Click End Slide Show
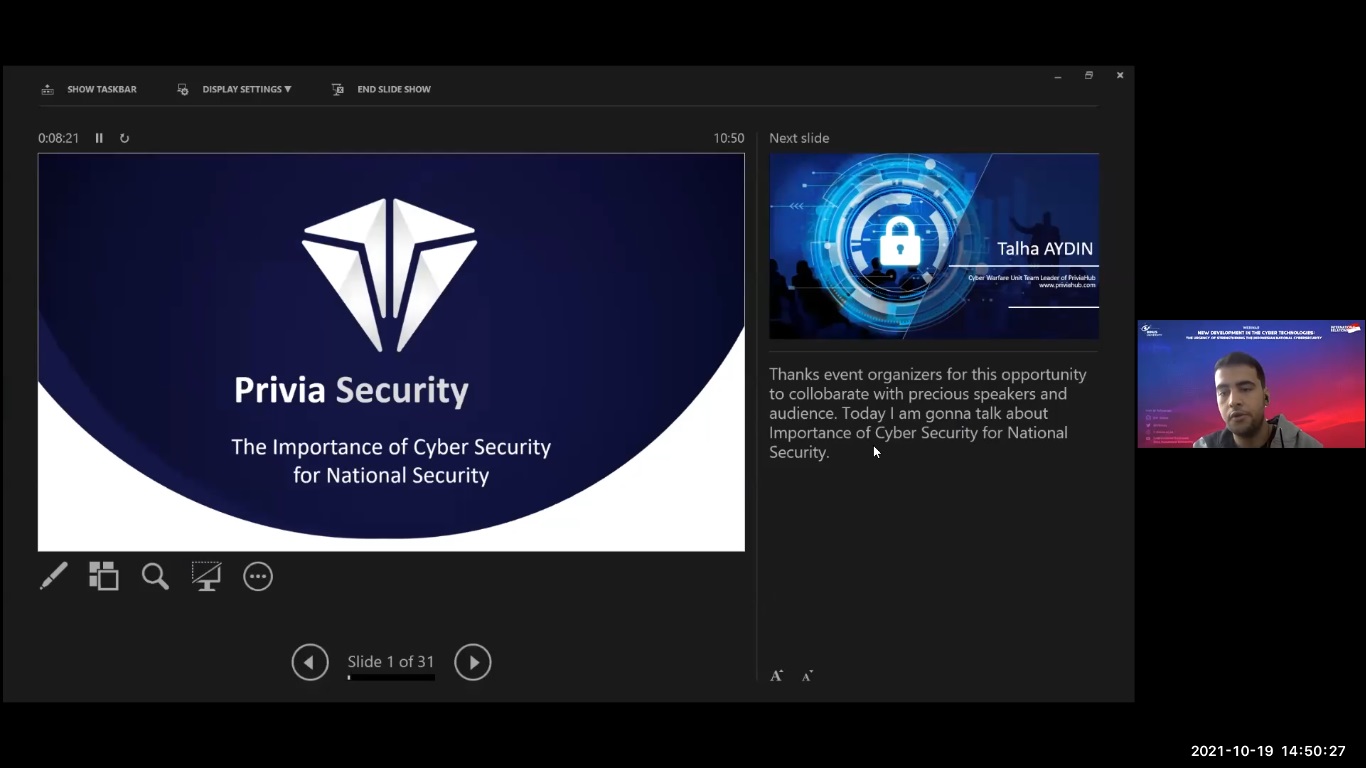Screen dimensions: 1366x768 [x=381, y=89]
